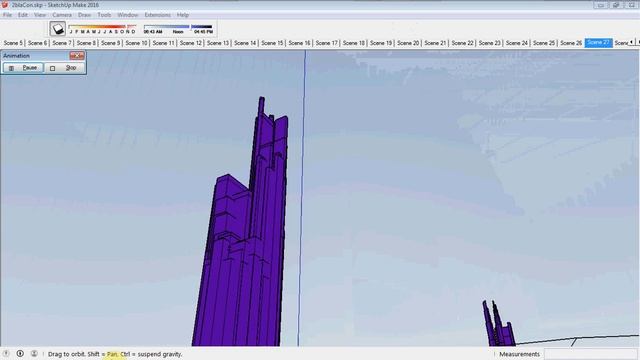
Task: Switch to Scene 12 tab
Action: tap(191, 43)
